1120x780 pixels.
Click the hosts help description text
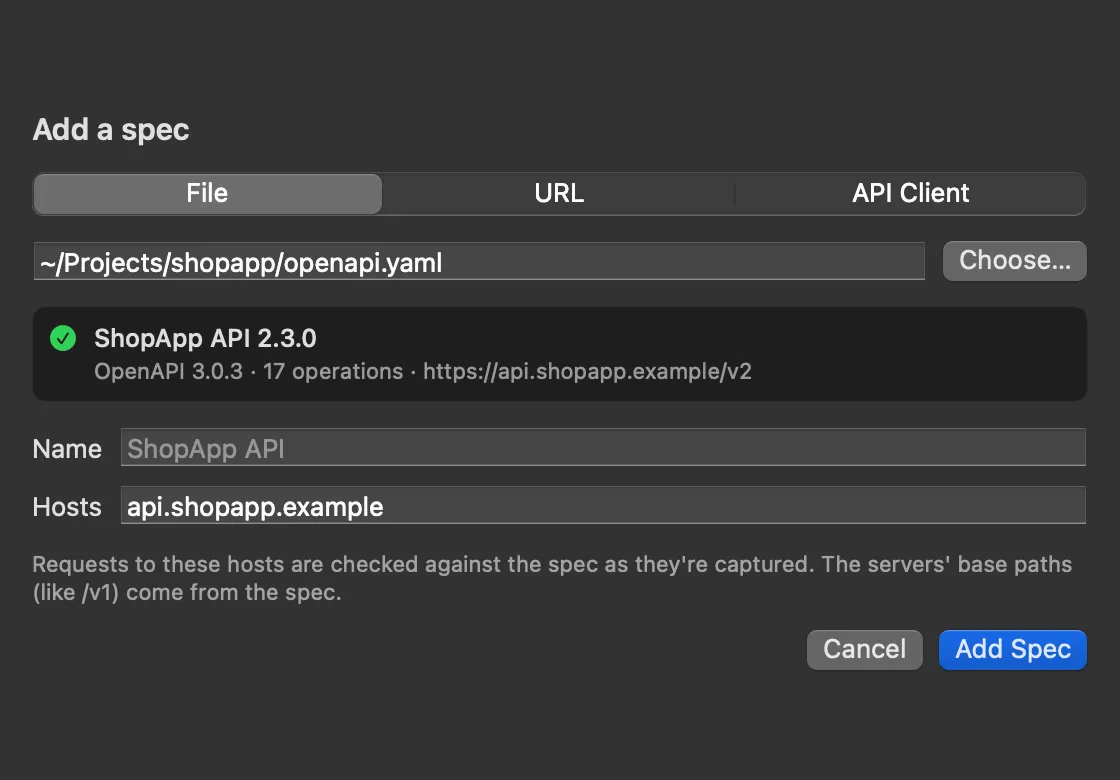point(552,578)
